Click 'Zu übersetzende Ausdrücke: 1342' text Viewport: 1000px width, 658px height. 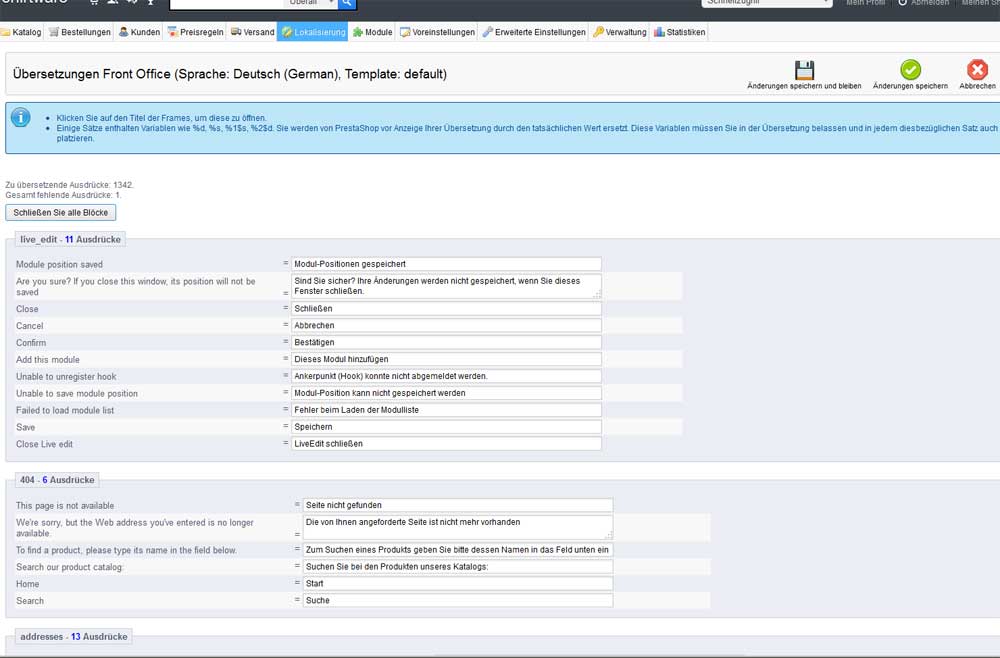tap(70, 185)
